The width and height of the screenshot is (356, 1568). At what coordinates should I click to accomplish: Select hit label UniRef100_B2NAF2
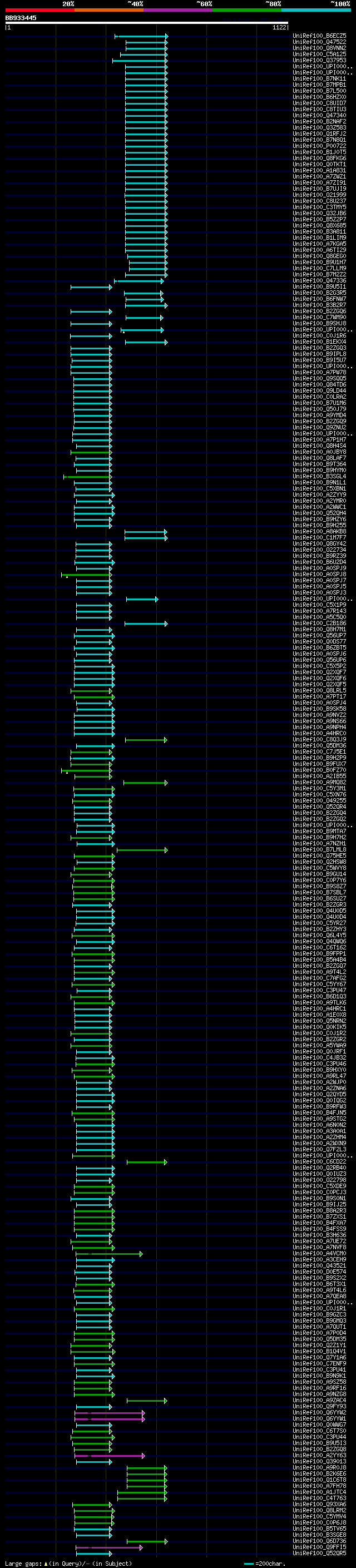pyautogui.click(x=319, y=121)
